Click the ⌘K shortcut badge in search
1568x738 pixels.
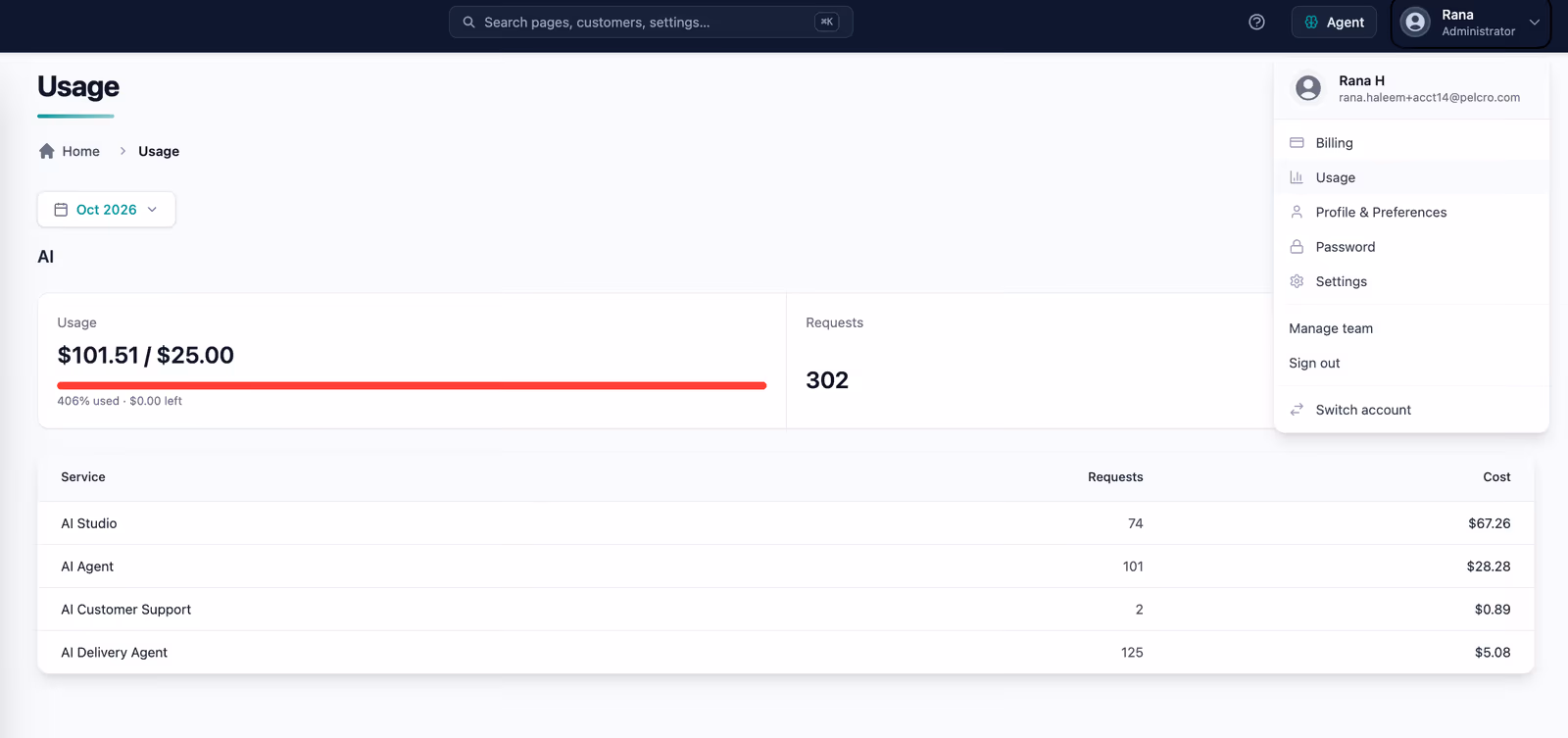(826, 22)
